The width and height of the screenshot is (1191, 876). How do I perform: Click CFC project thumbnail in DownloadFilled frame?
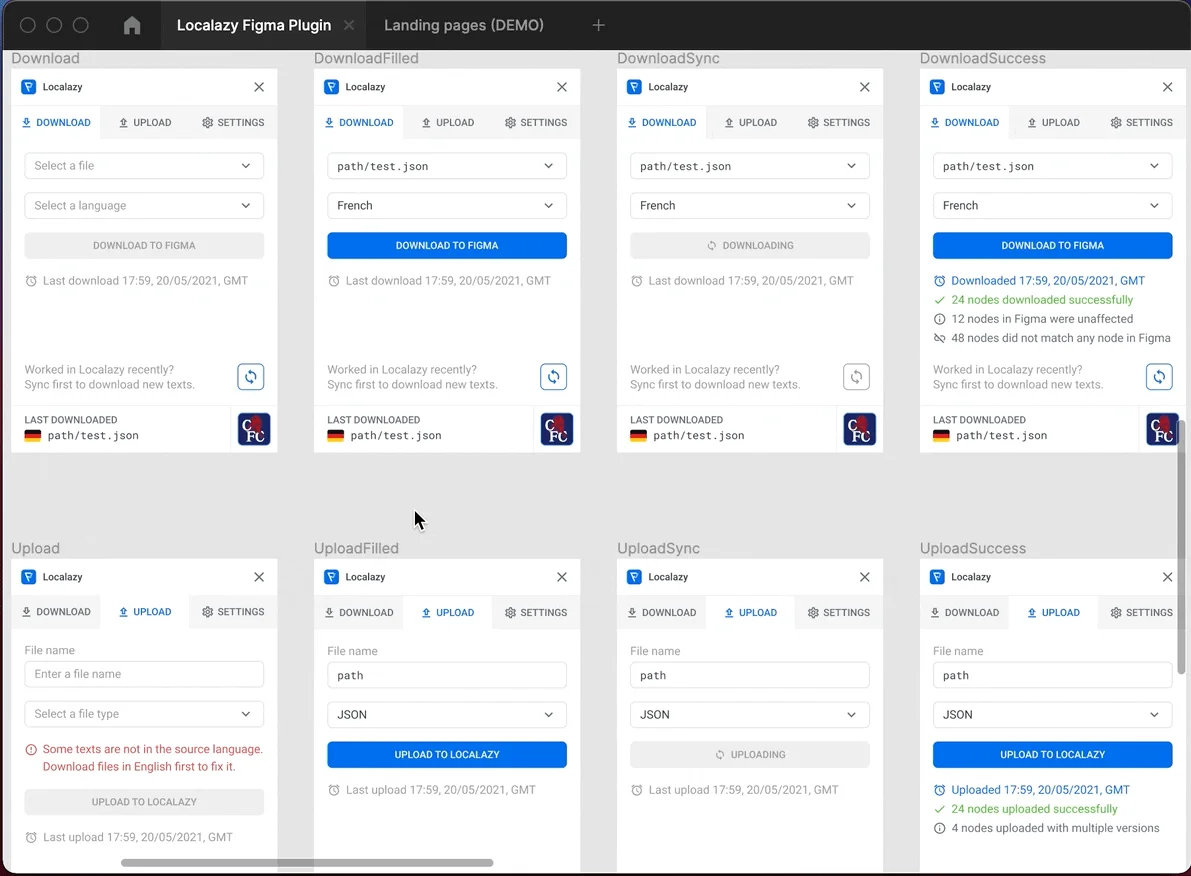(x=557, y=429)
